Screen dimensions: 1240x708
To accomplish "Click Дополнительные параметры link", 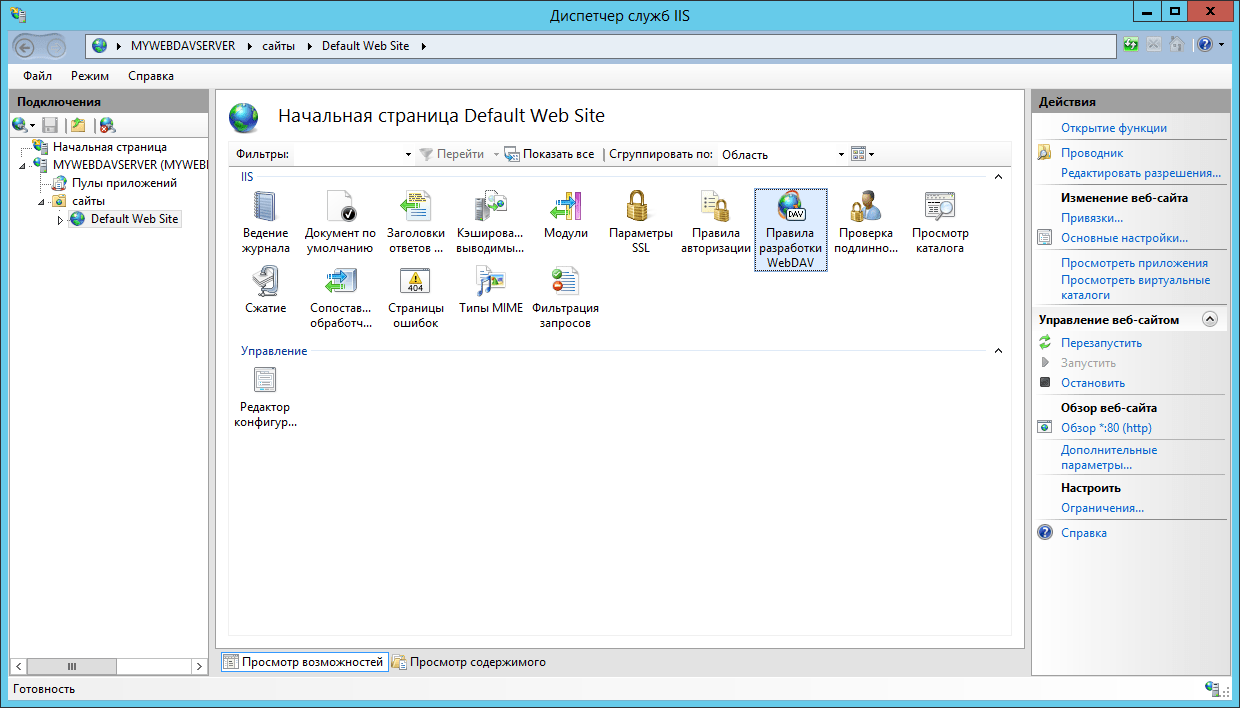I will 1109,458.
